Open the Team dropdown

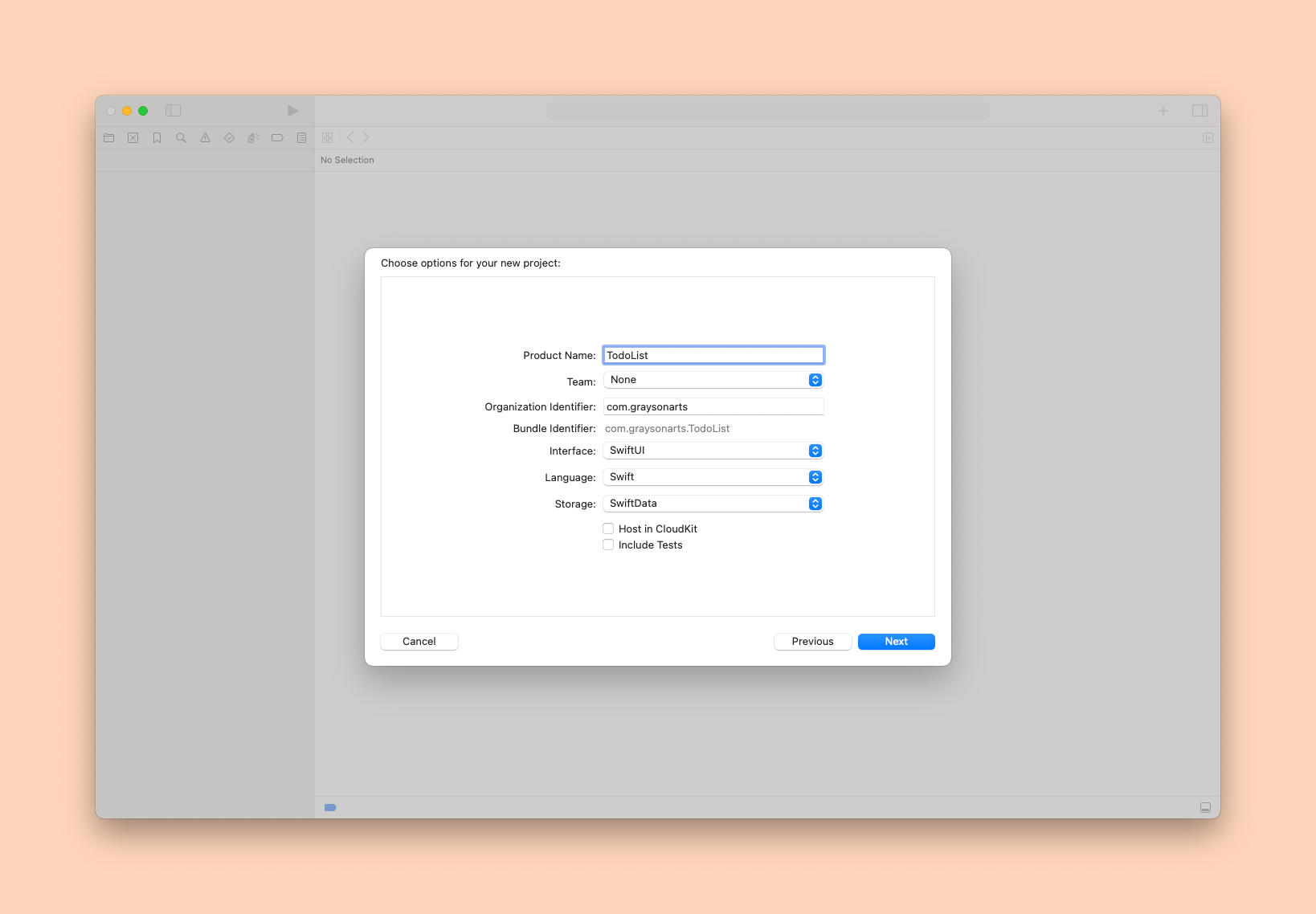coord(713,380)
